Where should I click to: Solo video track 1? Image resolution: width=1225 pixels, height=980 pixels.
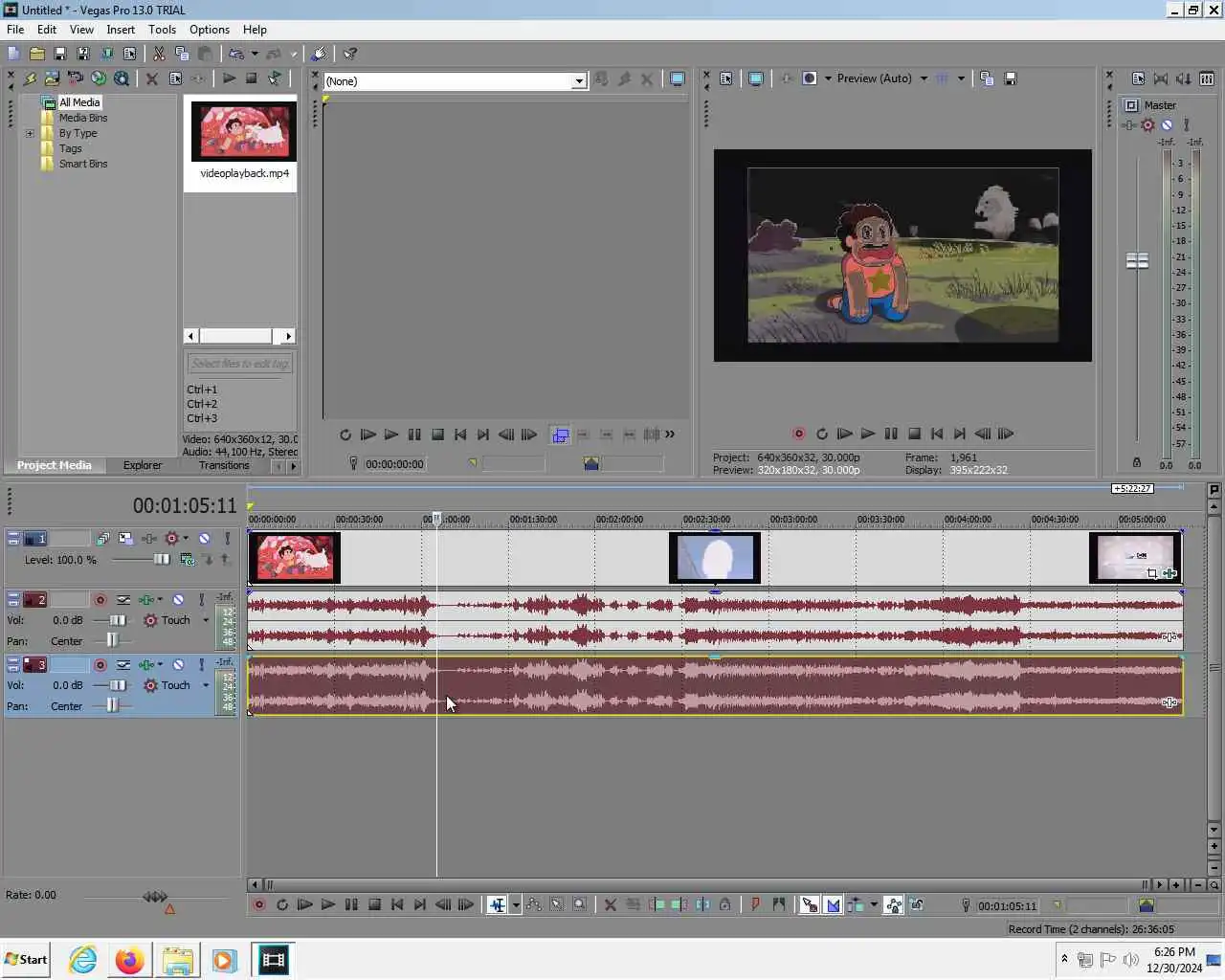227,539
